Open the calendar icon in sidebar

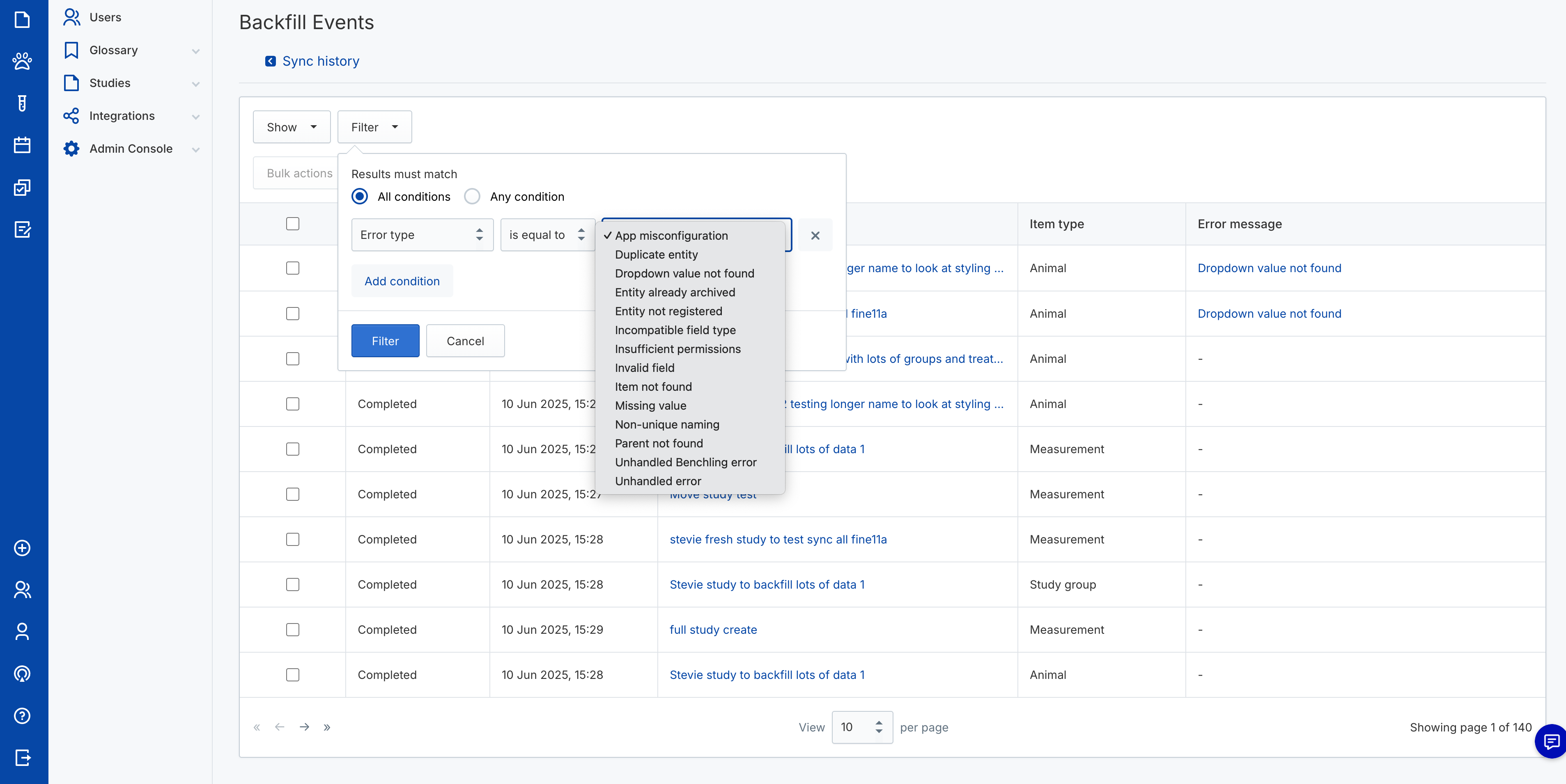click(22, 144)
